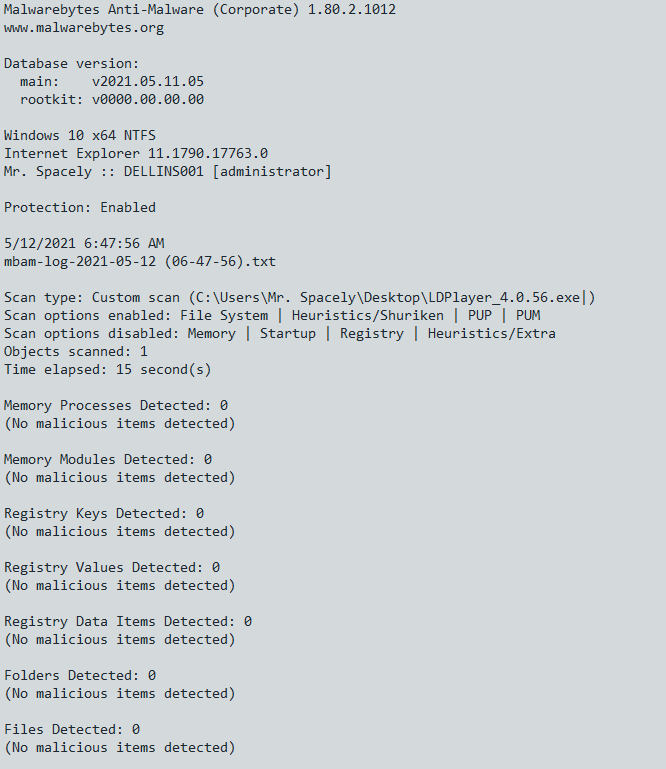
Task: Click the www.malwarebytes.org URL text
Action: (x=84, y=28)
